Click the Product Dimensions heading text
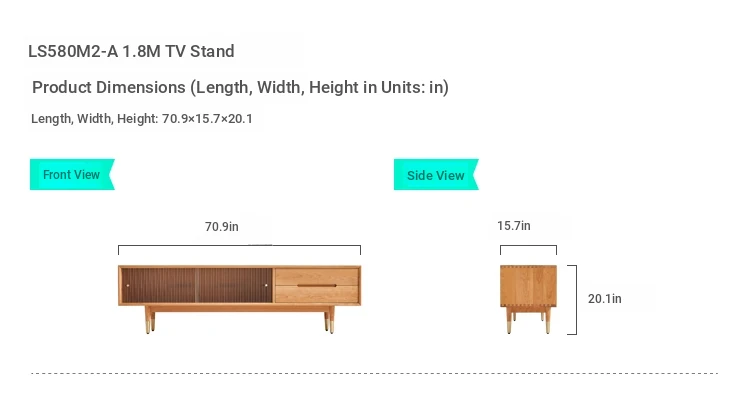This screenshot has height=394, width=750. [240, 88]
